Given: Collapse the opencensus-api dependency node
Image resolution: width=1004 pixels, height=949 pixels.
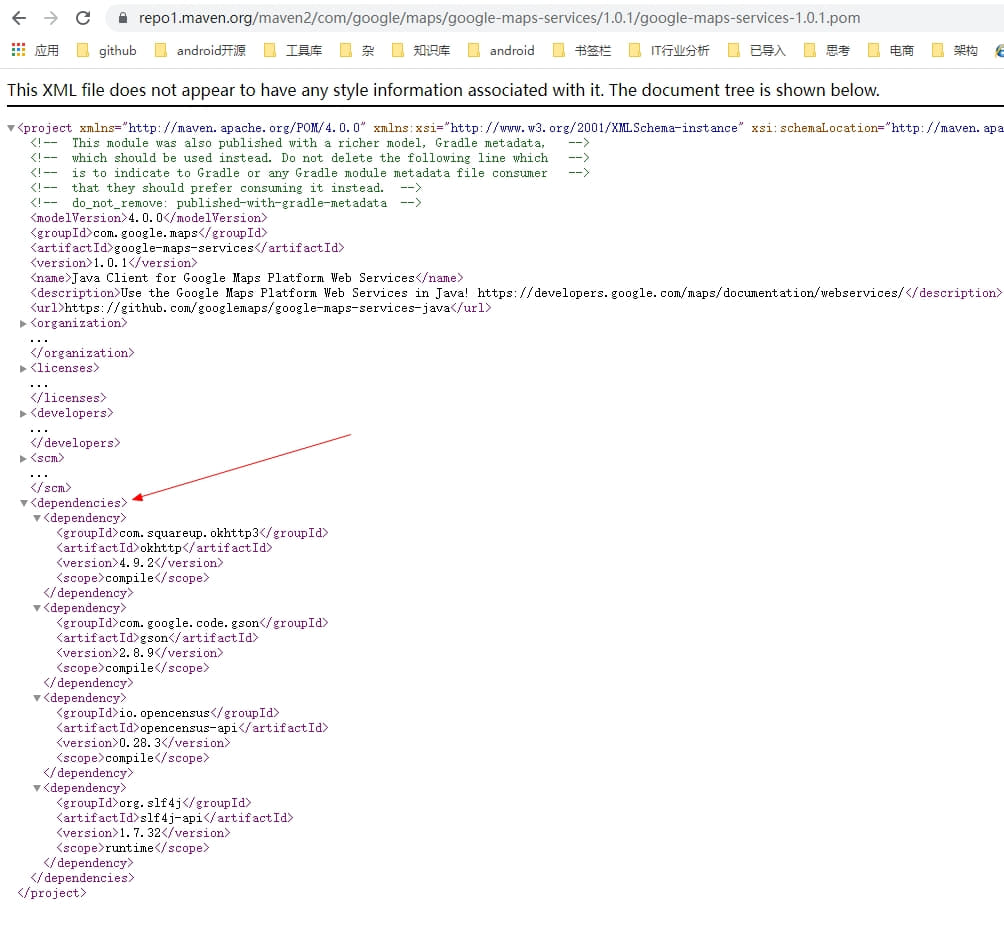Looking at the screenshot, I should tap(37, 699).
